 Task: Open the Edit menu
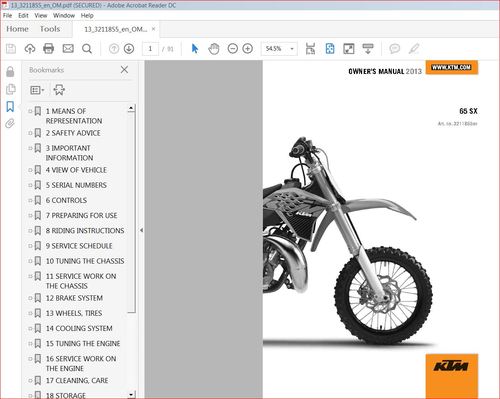pos(23,16)
